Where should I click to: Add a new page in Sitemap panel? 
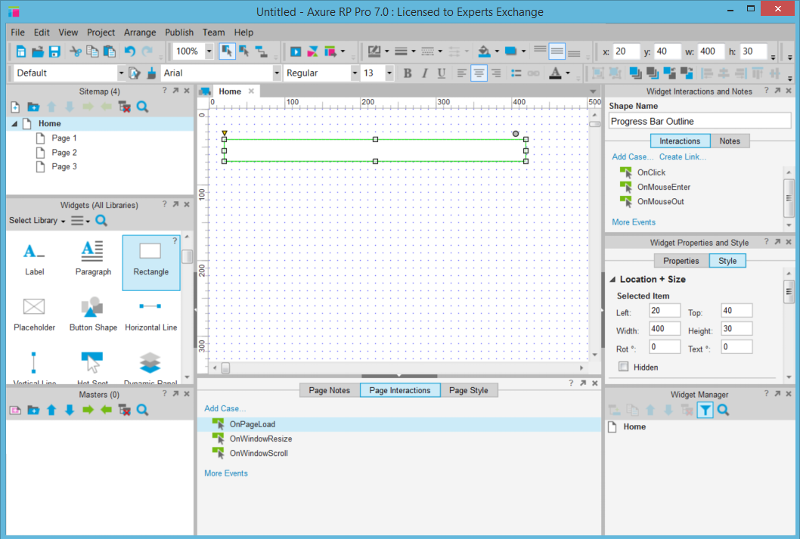tap(16, 107)
